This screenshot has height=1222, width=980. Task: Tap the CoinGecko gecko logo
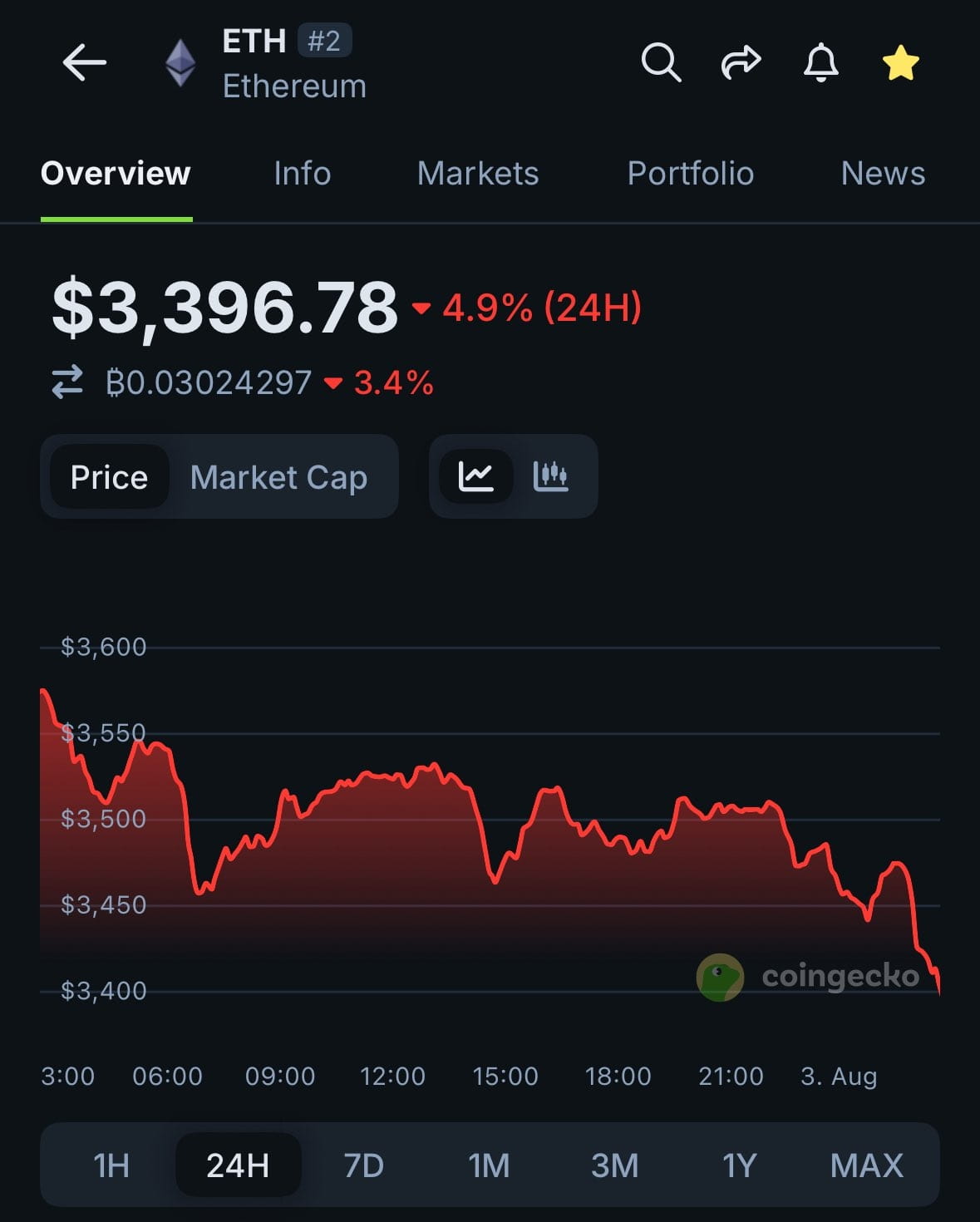coord(720,977)
